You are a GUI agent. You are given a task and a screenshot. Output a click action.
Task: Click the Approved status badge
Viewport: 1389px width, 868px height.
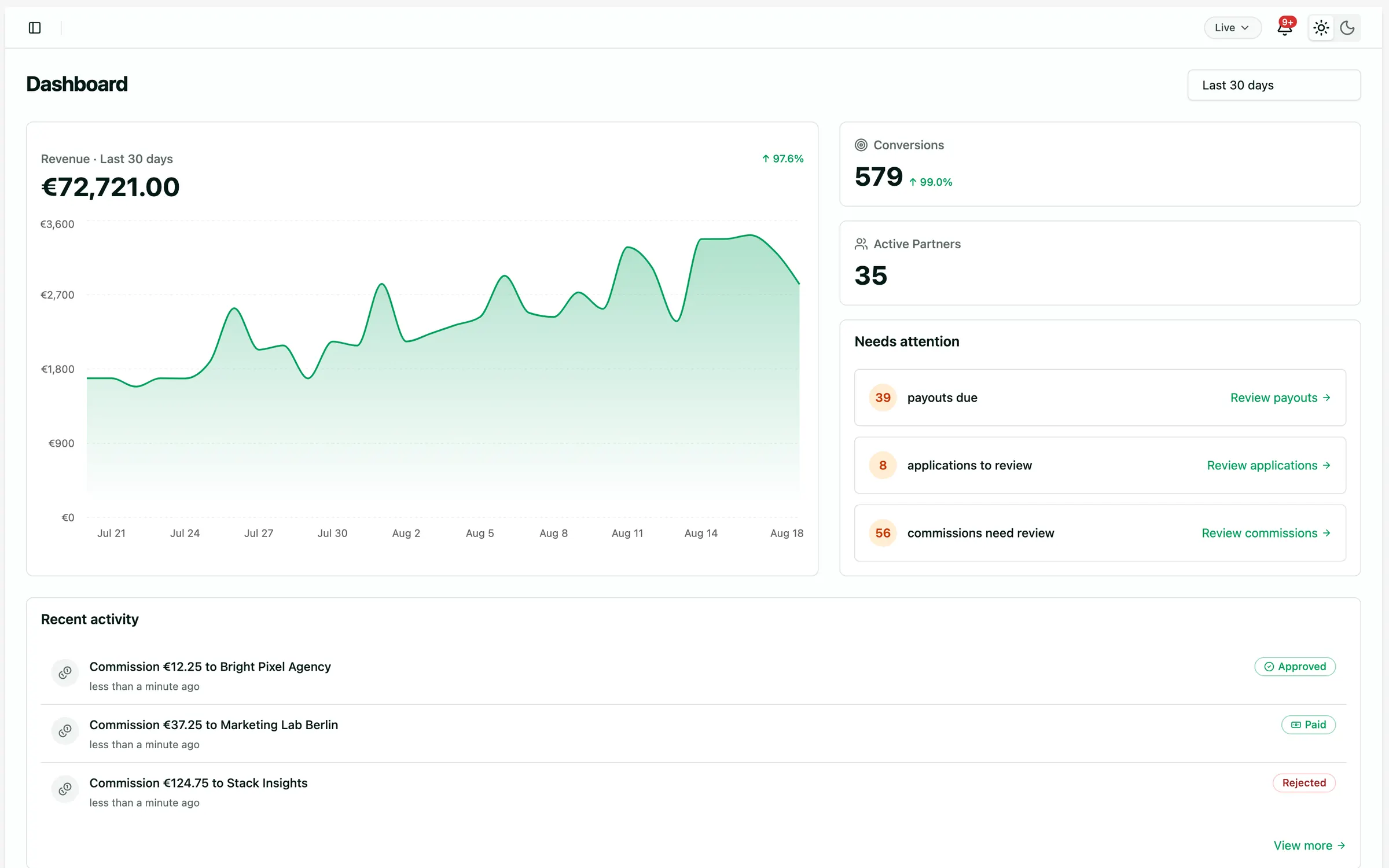[1295, 667]
